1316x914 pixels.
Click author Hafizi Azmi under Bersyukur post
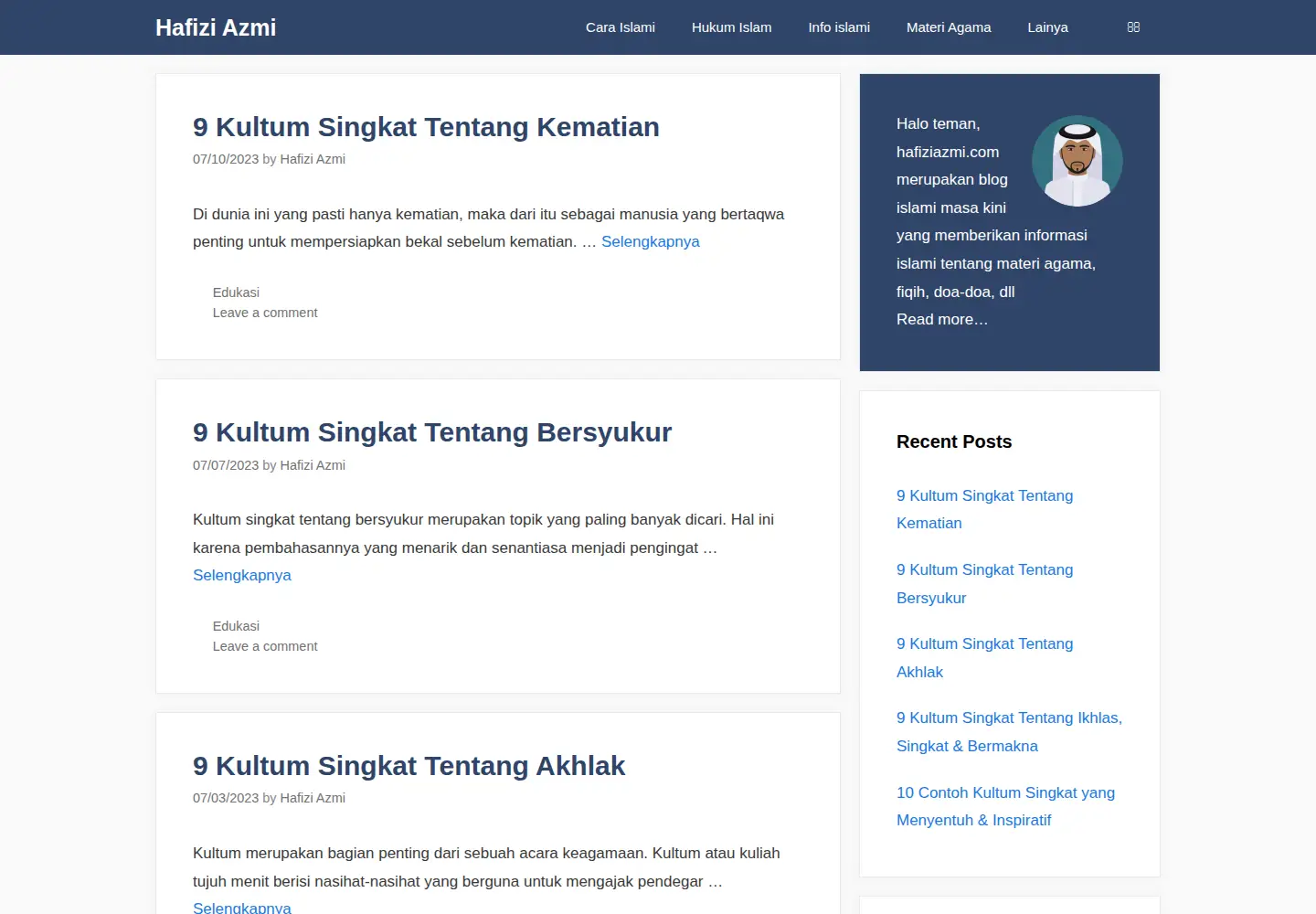[x=313, y=465]
